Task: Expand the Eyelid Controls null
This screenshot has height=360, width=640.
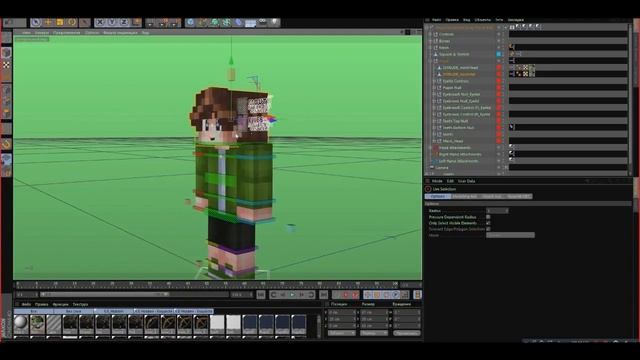Action: 434,81
